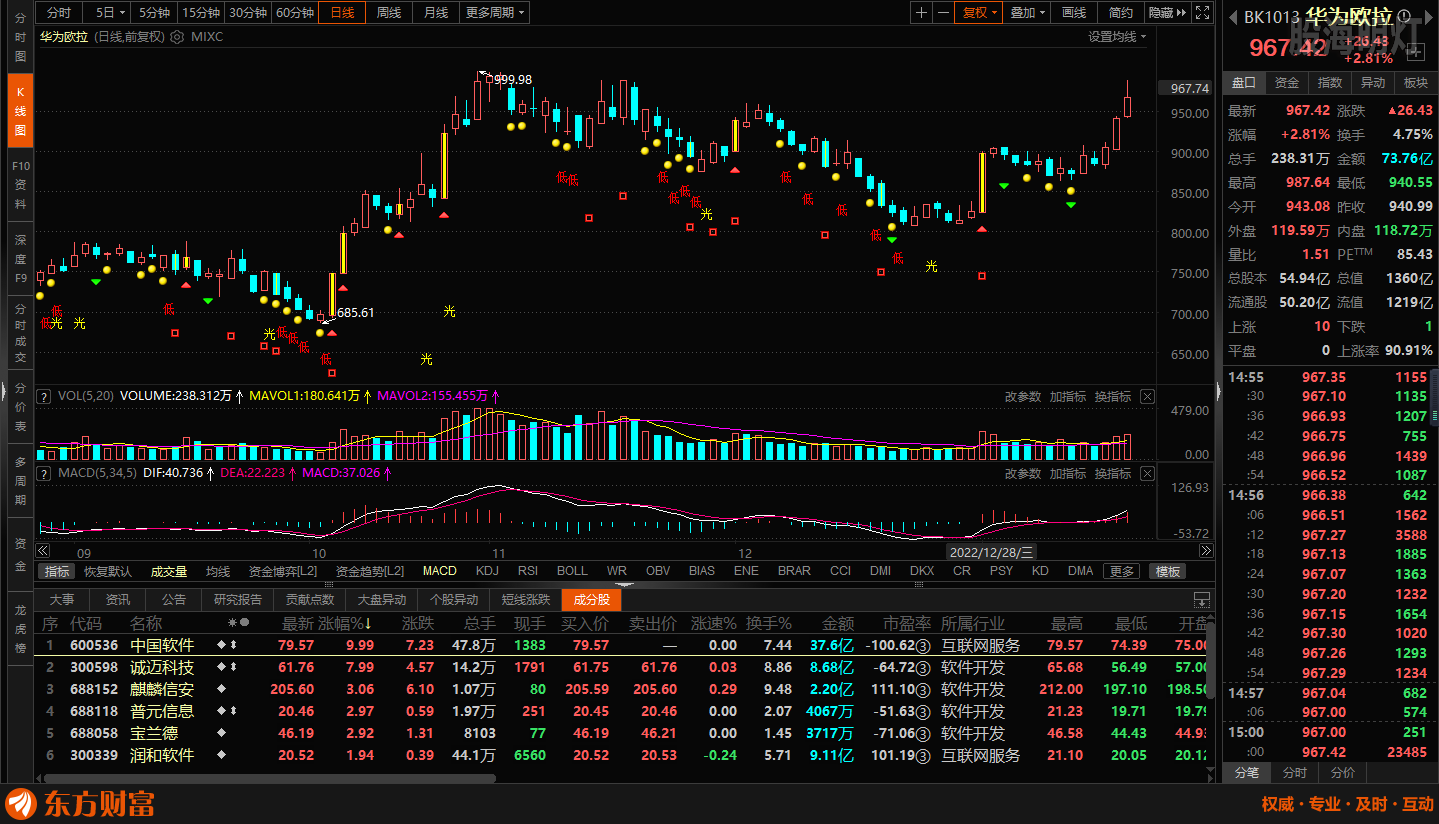Jump to chart start with double left arrow
The image size is (1439, 824).
tap(42, 551)
